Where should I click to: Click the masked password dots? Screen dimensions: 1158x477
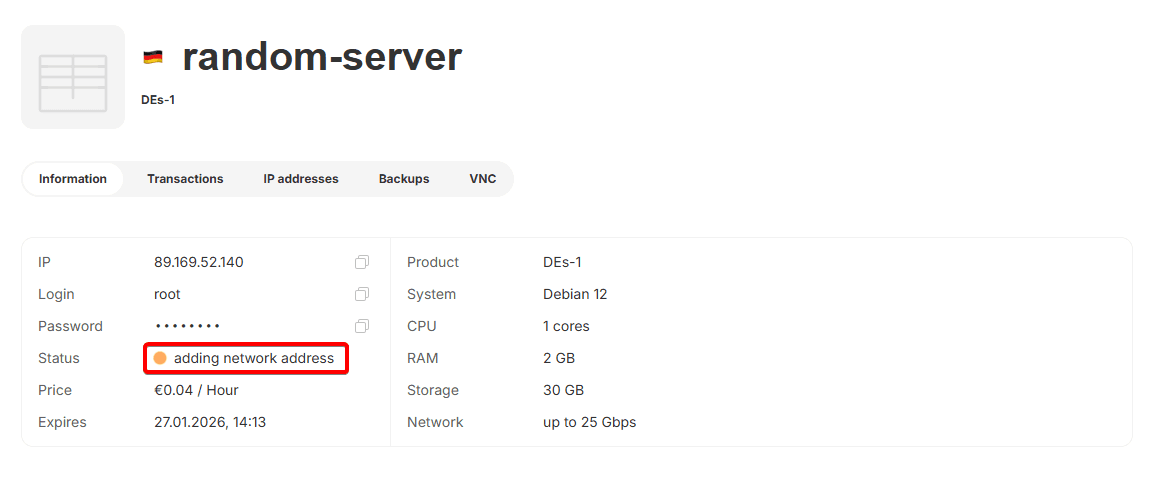(x=187, y=326)
